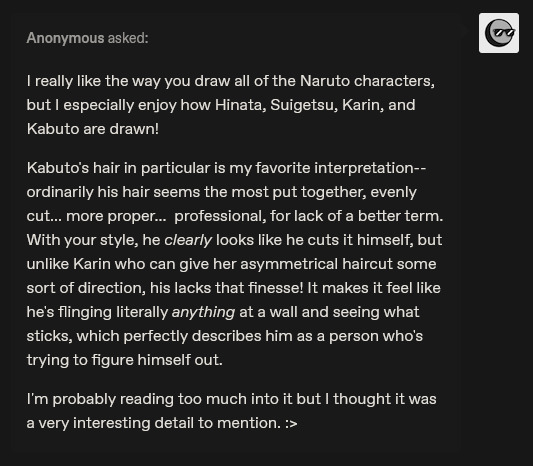This screenshot has width=533, height=466.
Task: Click 'I'm probably reading too much' sentence start
Action: coord(132,399)
